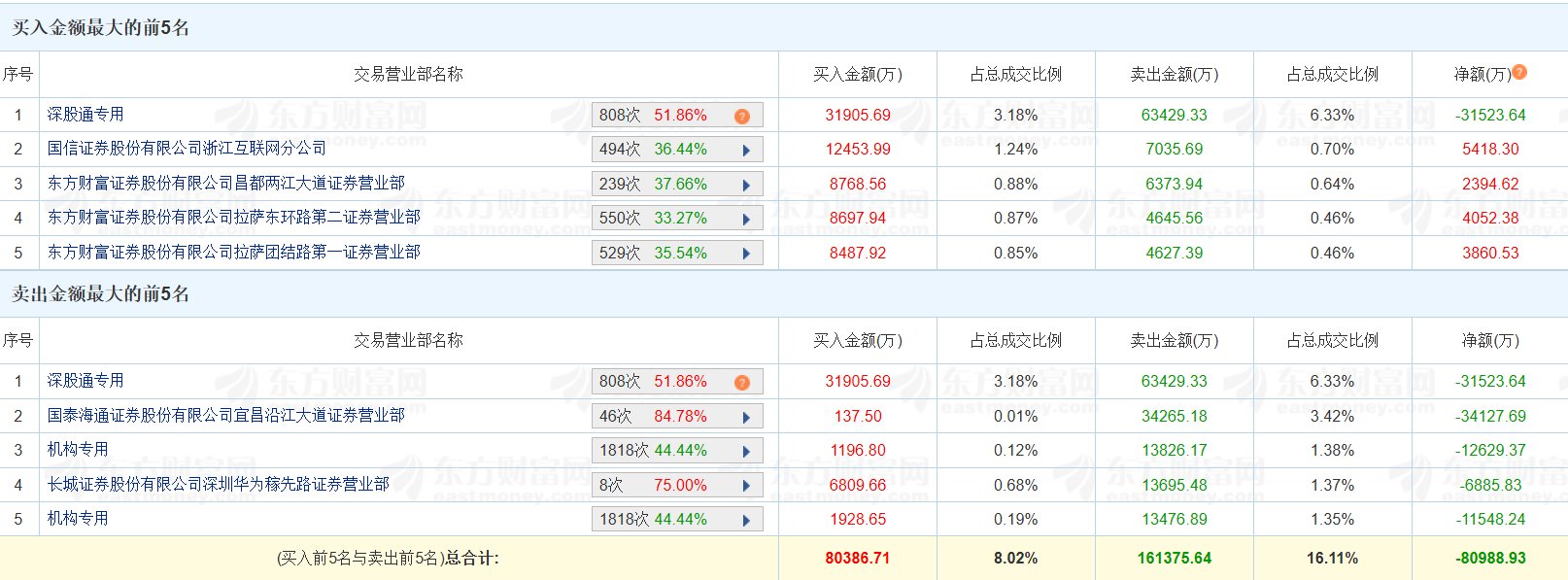The image size is (1568, 580).
Task: Click the orange help icon beside 净额(万) header
Action: [1519, 72]
